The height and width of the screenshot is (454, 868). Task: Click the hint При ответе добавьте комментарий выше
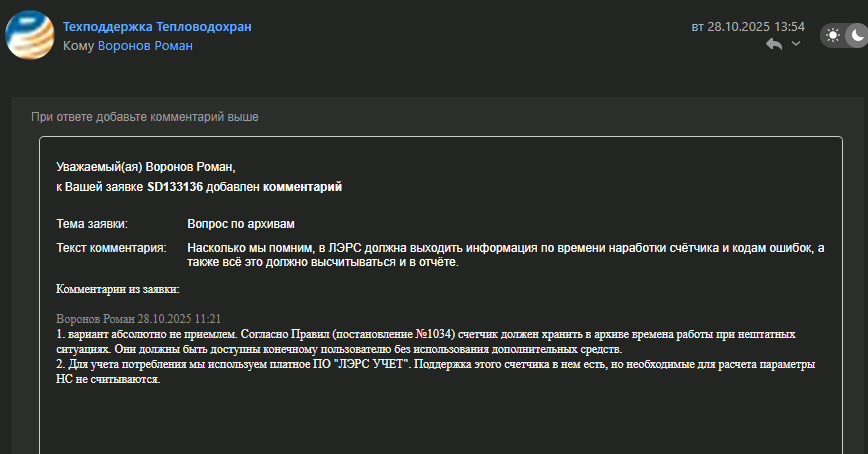(145, 117)
